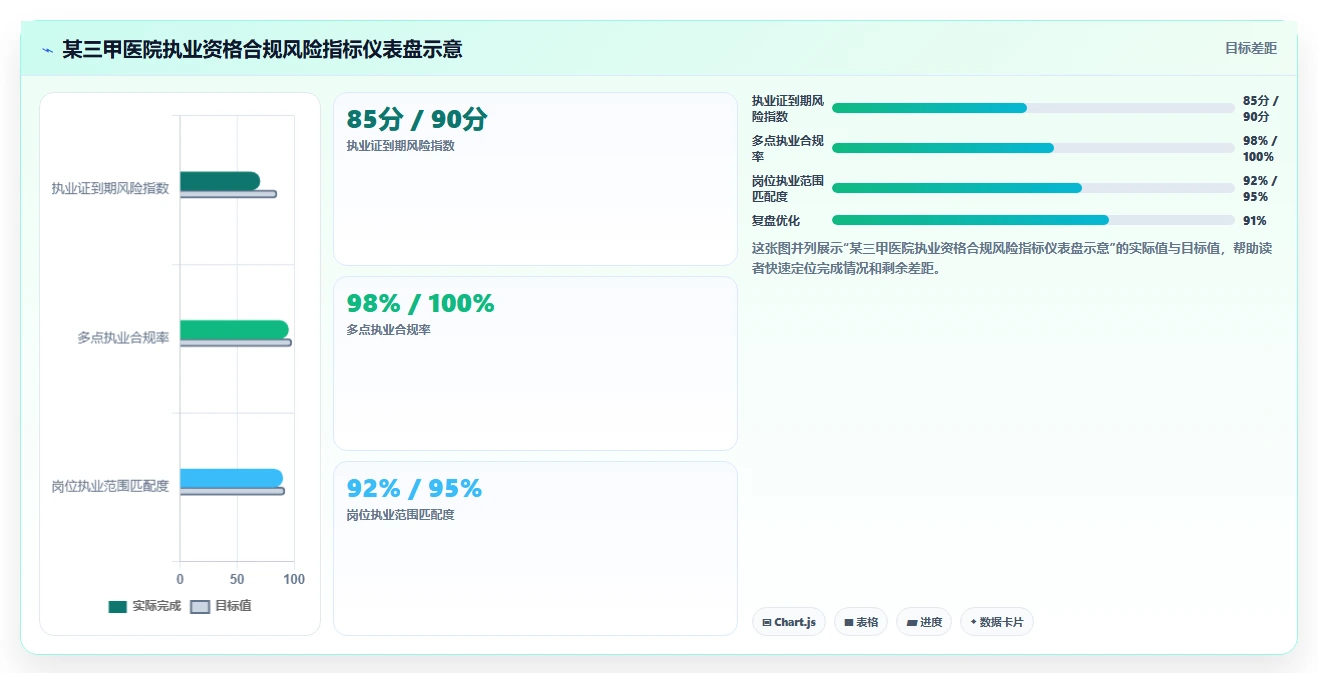Click the dashboard title 某三甲医院执业资格合规风险指标仪表盘示意
Viewport: 1318px width, 673px height.
(262, 49)
